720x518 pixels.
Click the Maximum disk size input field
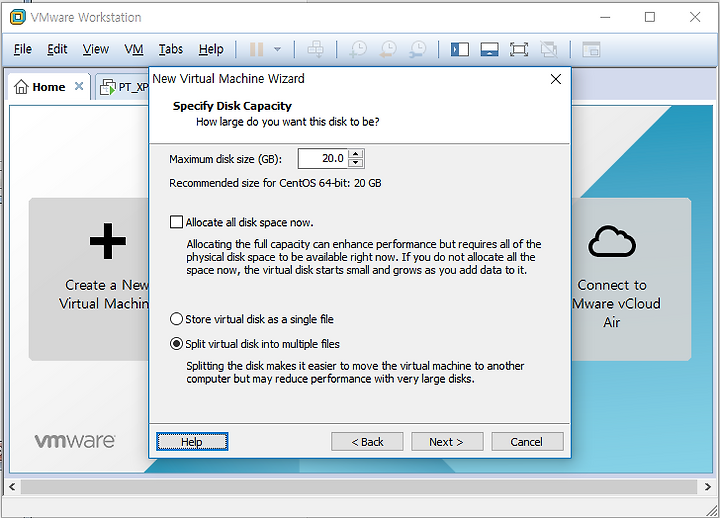click(323, 158)
